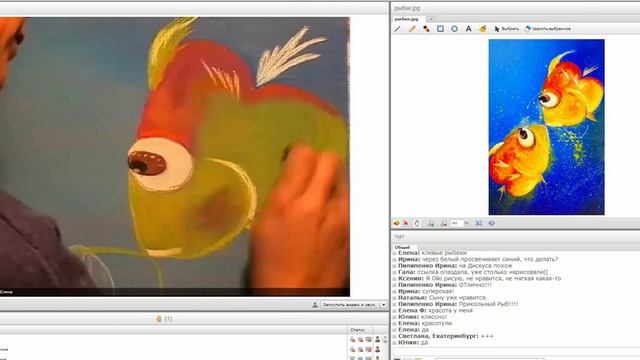Click the blue refresh/rotate icon below image
This screenshot has height=360, width=640.
pos(491,223)
